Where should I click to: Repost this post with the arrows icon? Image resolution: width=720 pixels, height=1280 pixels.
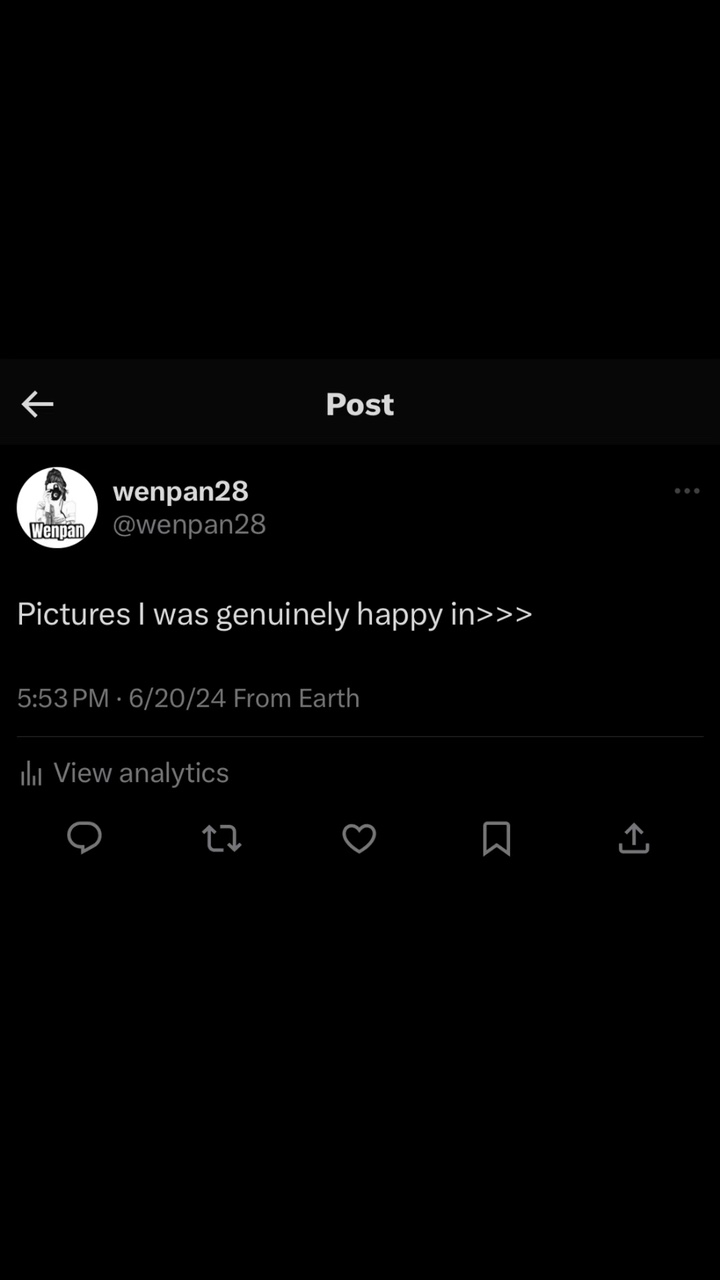[222, 838]
